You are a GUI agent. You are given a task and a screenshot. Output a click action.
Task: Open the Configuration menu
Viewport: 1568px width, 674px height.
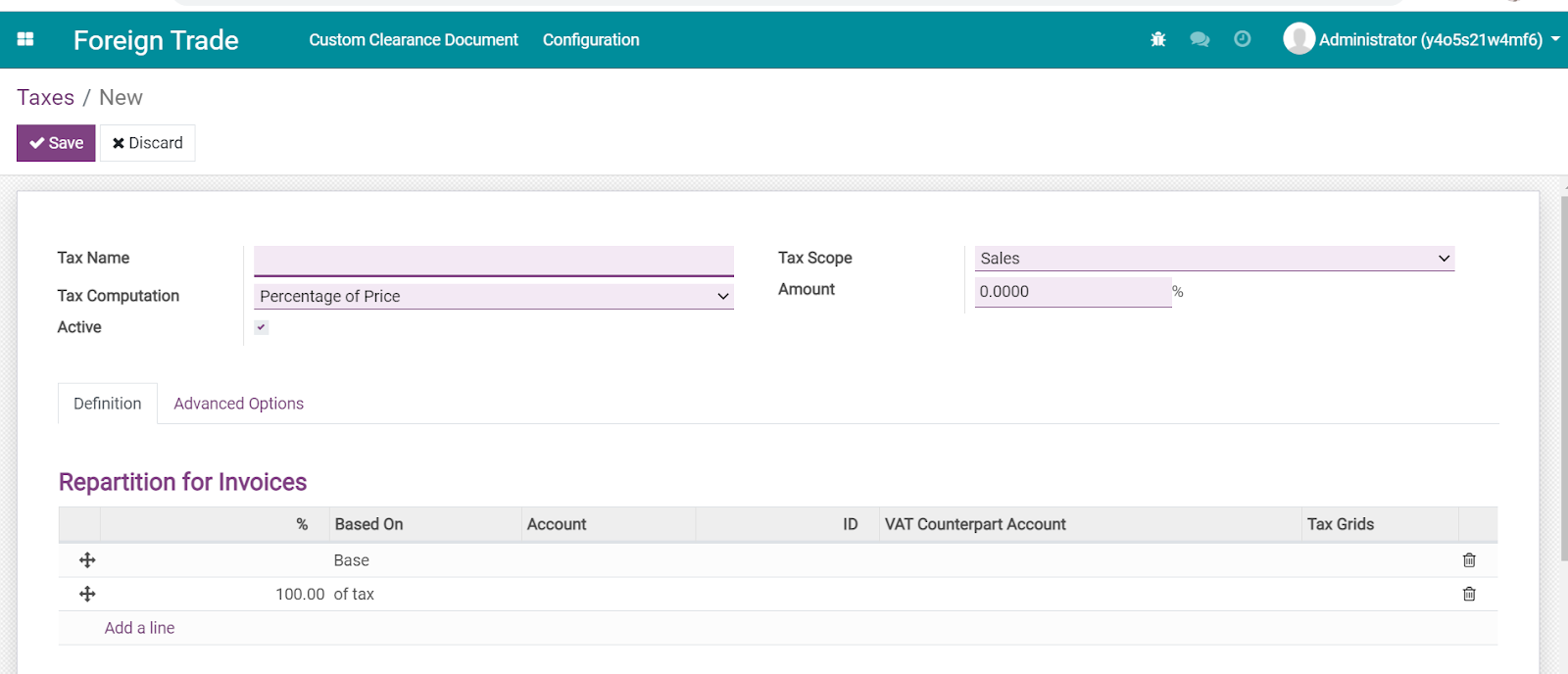point(591,39)
